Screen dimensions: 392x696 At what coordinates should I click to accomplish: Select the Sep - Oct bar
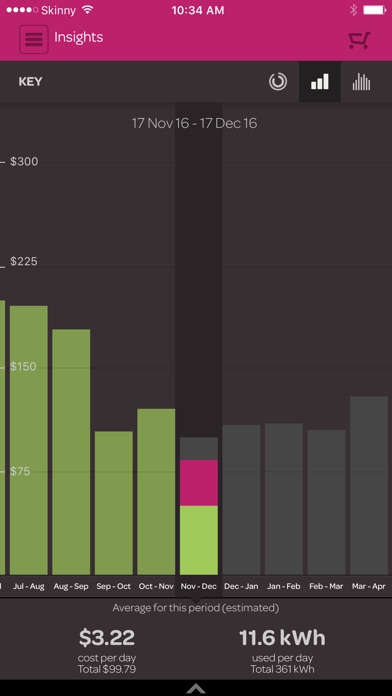[114, 503]
